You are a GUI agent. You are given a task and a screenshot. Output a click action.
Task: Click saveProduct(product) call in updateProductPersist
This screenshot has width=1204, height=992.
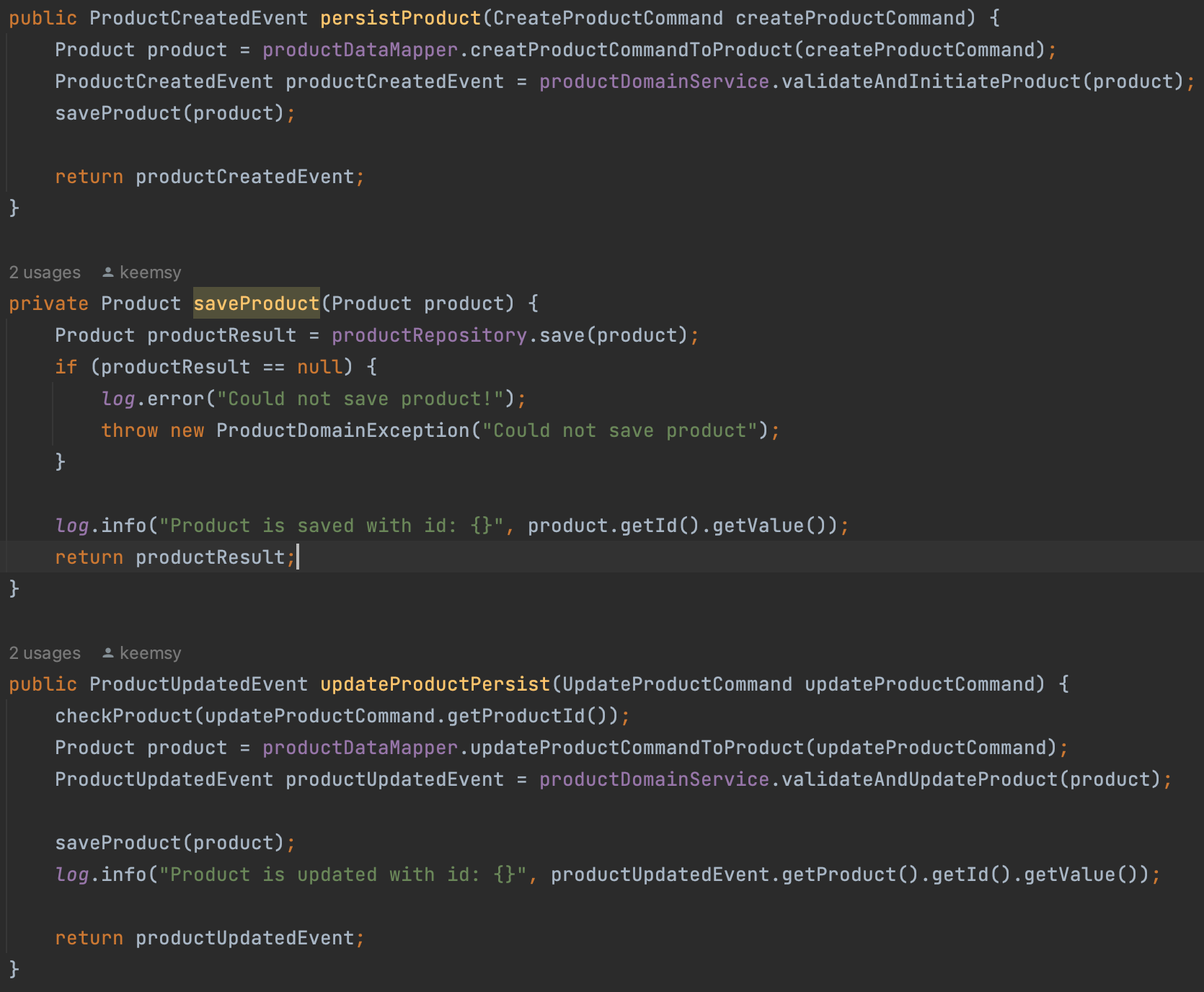tap(170, 843)
